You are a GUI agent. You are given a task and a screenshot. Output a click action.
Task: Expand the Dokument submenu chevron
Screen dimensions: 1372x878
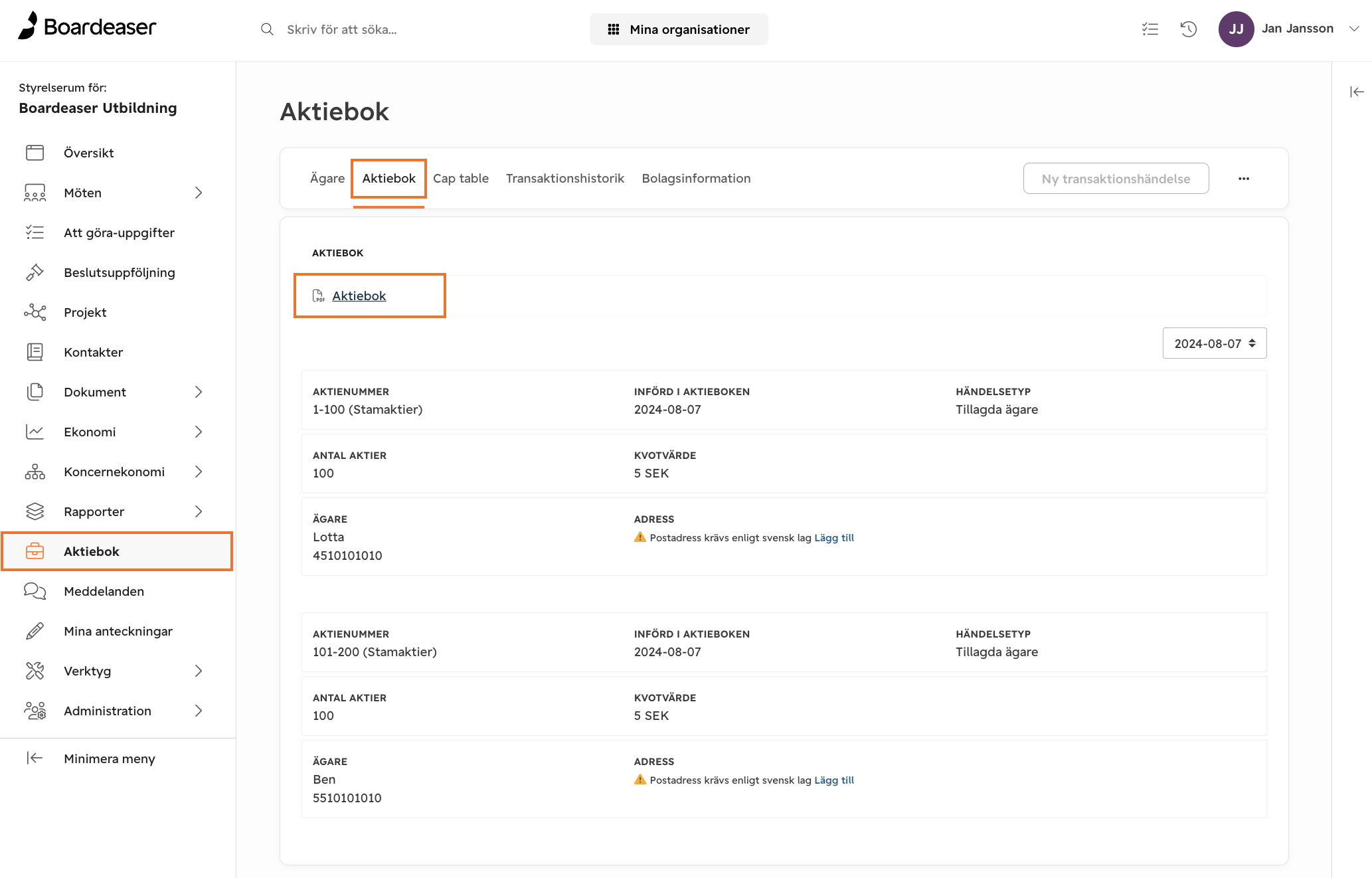(199, 392)
